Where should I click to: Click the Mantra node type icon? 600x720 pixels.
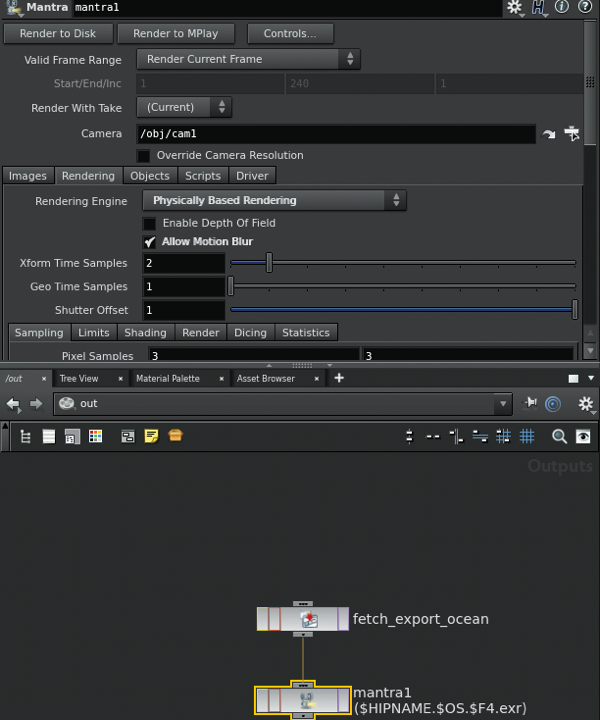(x=14, y=8)
